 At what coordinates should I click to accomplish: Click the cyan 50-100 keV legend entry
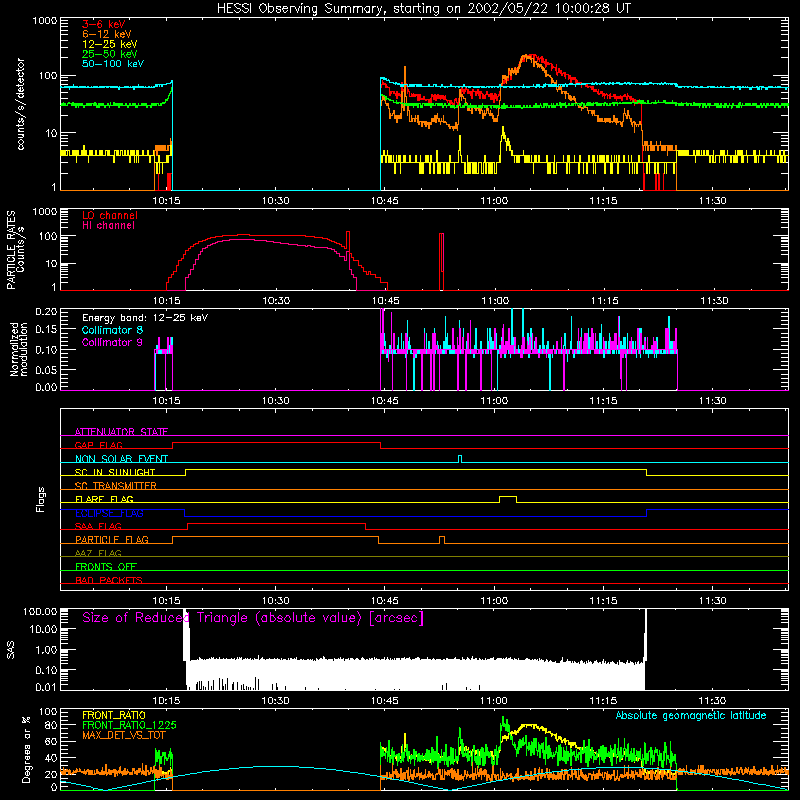(113, 64)
